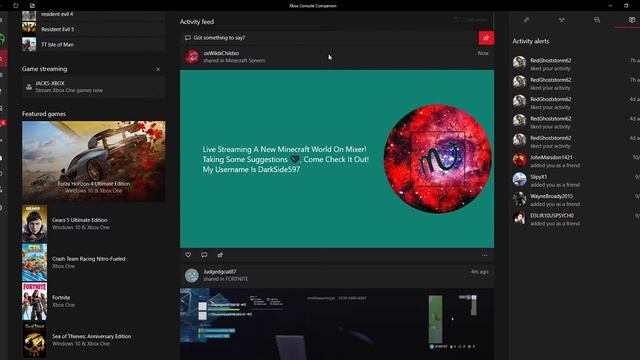Restore down the Xbox Console Companion window

(x=626, y=6)
